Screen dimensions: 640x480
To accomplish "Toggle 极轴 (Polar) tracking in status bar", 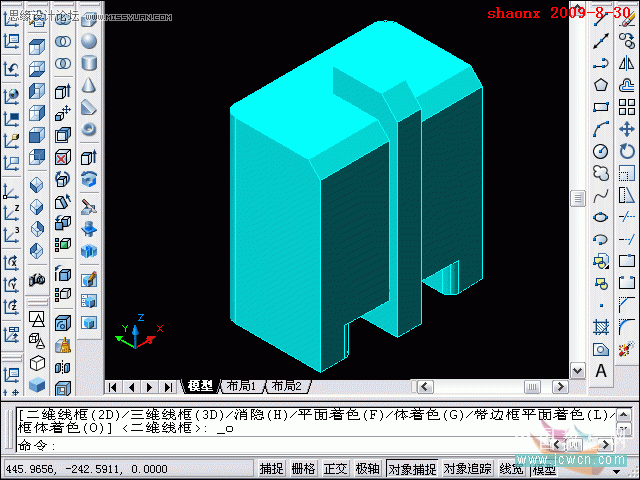I will (x=367, y=468).
